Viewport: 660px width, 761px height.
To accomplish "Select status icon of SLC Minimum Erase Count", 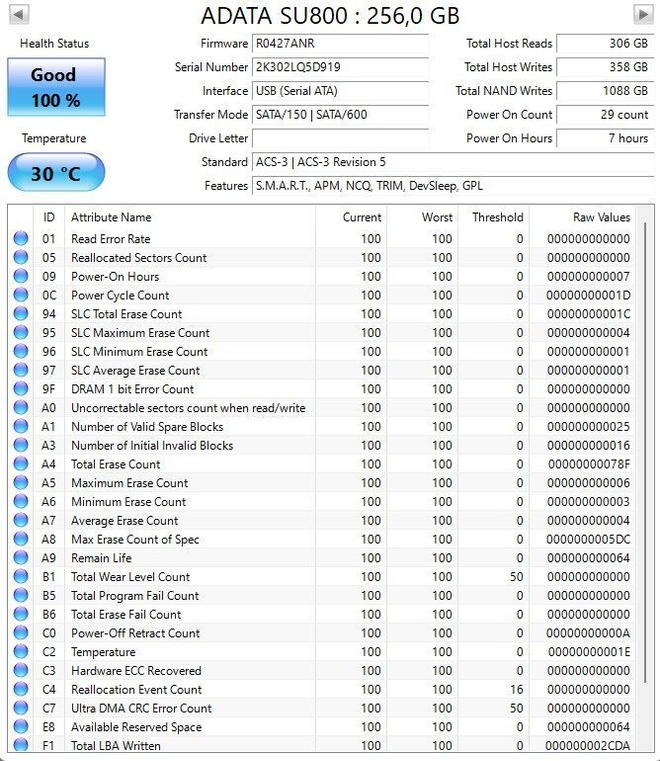I will coord(21,351).
